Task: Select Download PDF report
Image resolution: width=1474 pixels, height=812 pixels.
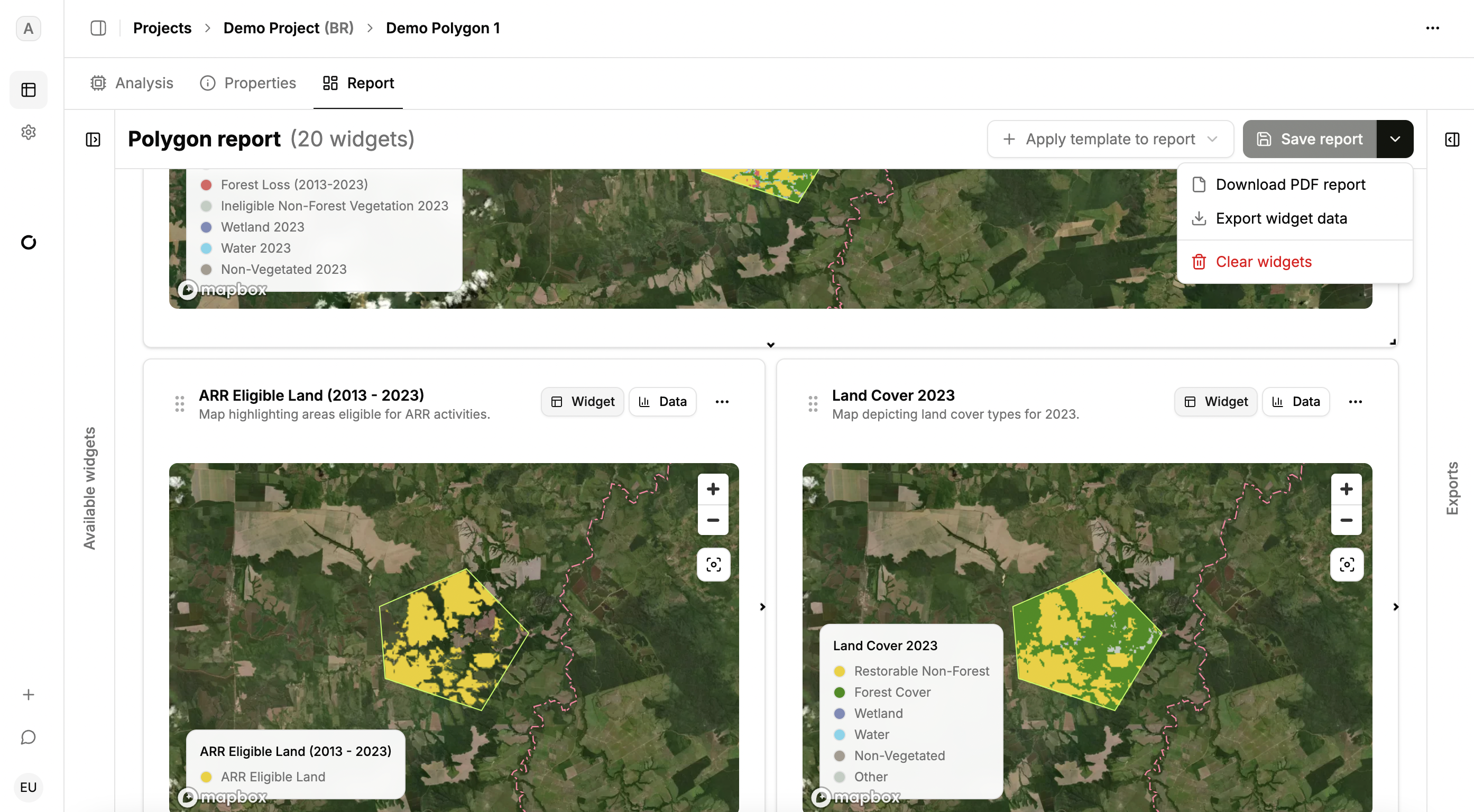Action: pyautogui.click(x=1290, y=184)
